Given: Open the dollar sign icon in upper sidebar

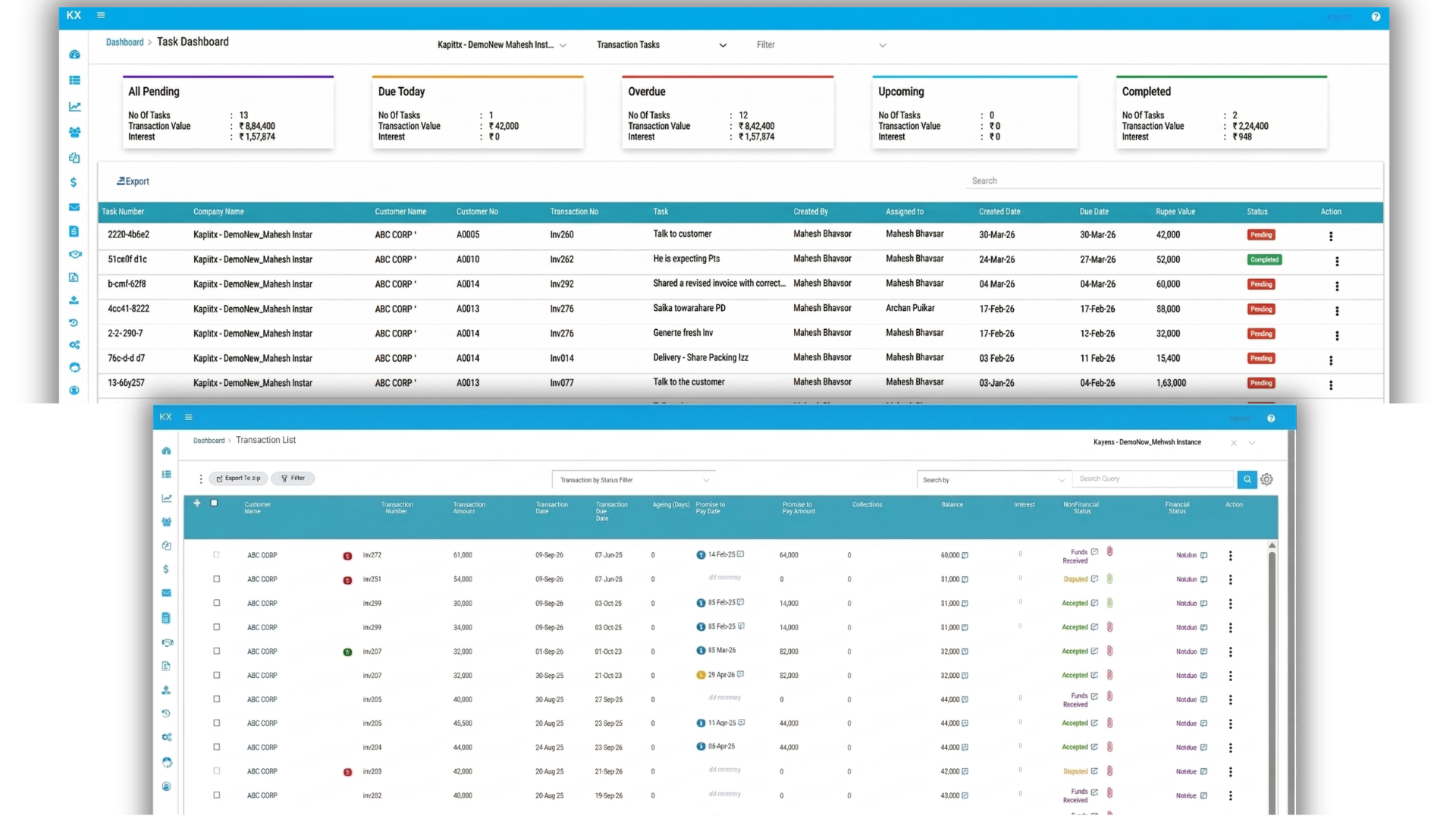Looking at the screenshot, I should click(x=74, y=182).
